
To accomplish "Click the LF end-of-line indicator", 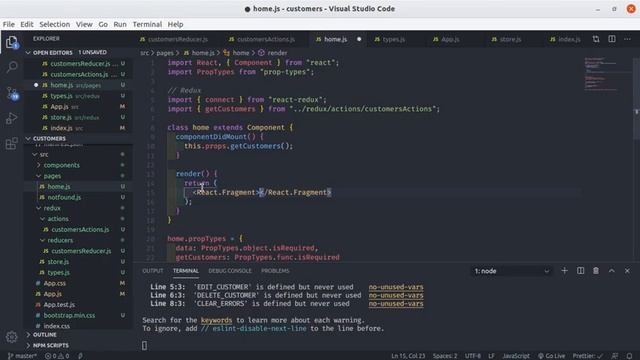I will [x=491, y=356].
